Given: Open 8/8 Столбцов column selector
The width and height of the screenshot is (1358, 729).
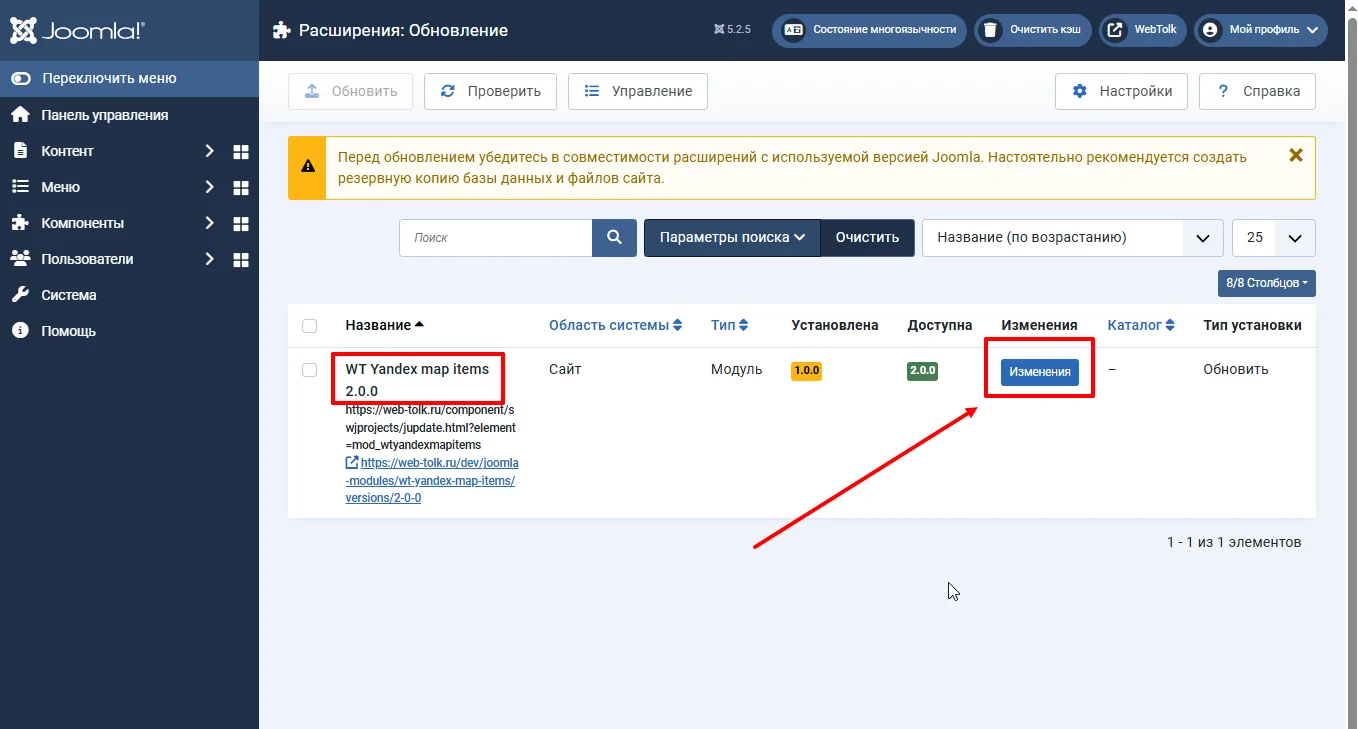Looking at the screenshot, I should click(x=1266, y=283).
